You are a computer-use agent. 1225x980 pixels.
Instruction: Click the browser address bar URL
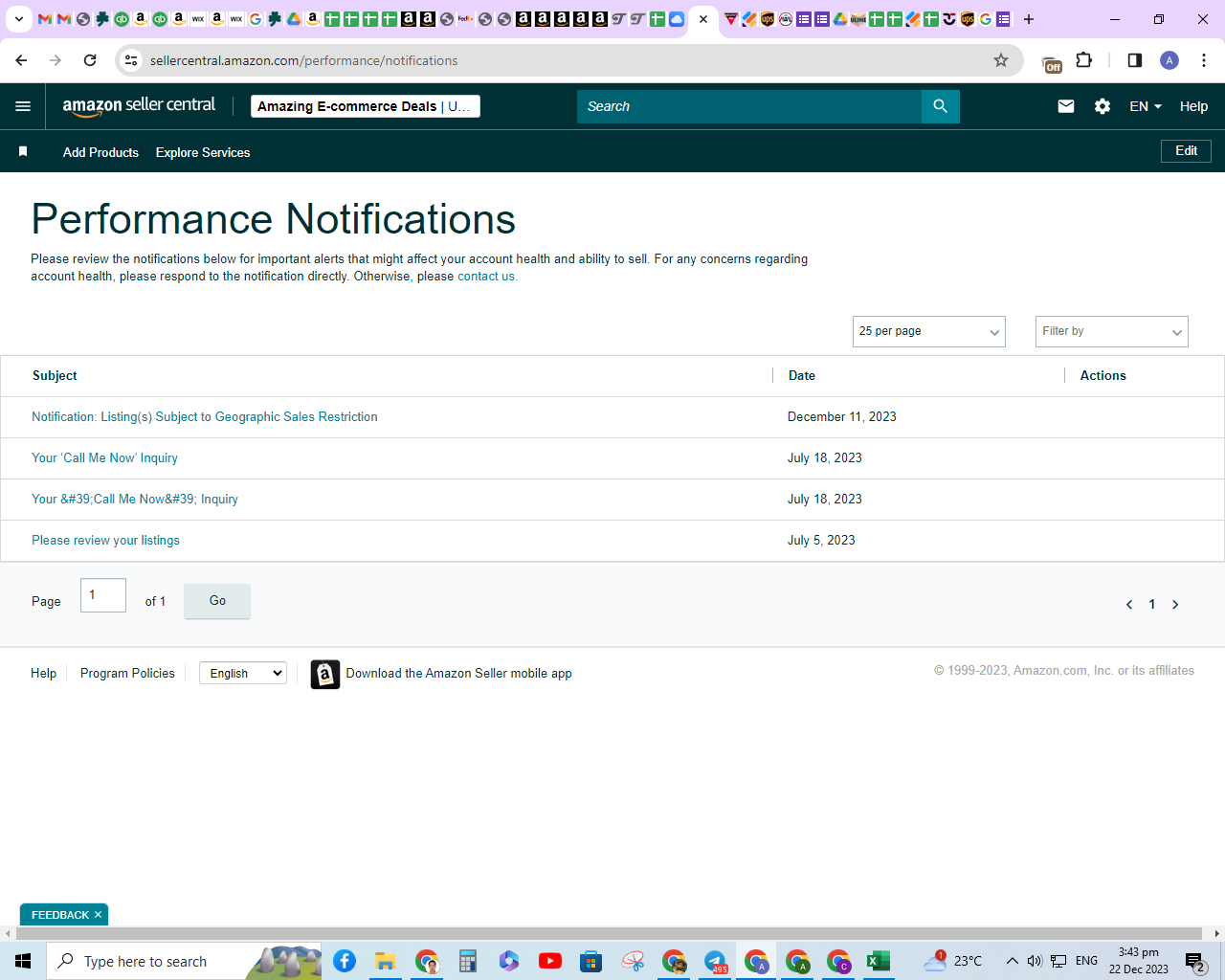[303, 60]
